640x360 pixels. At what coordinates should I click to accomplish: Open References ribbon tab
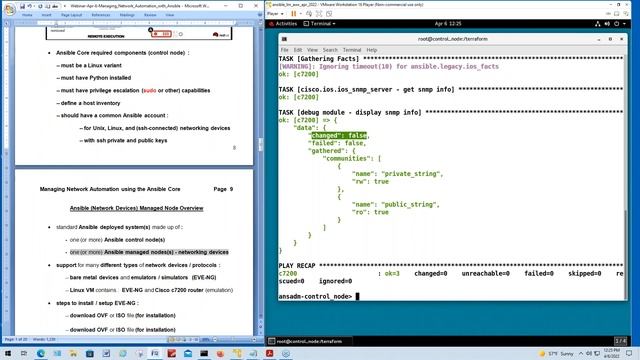(x=101, y=15)
